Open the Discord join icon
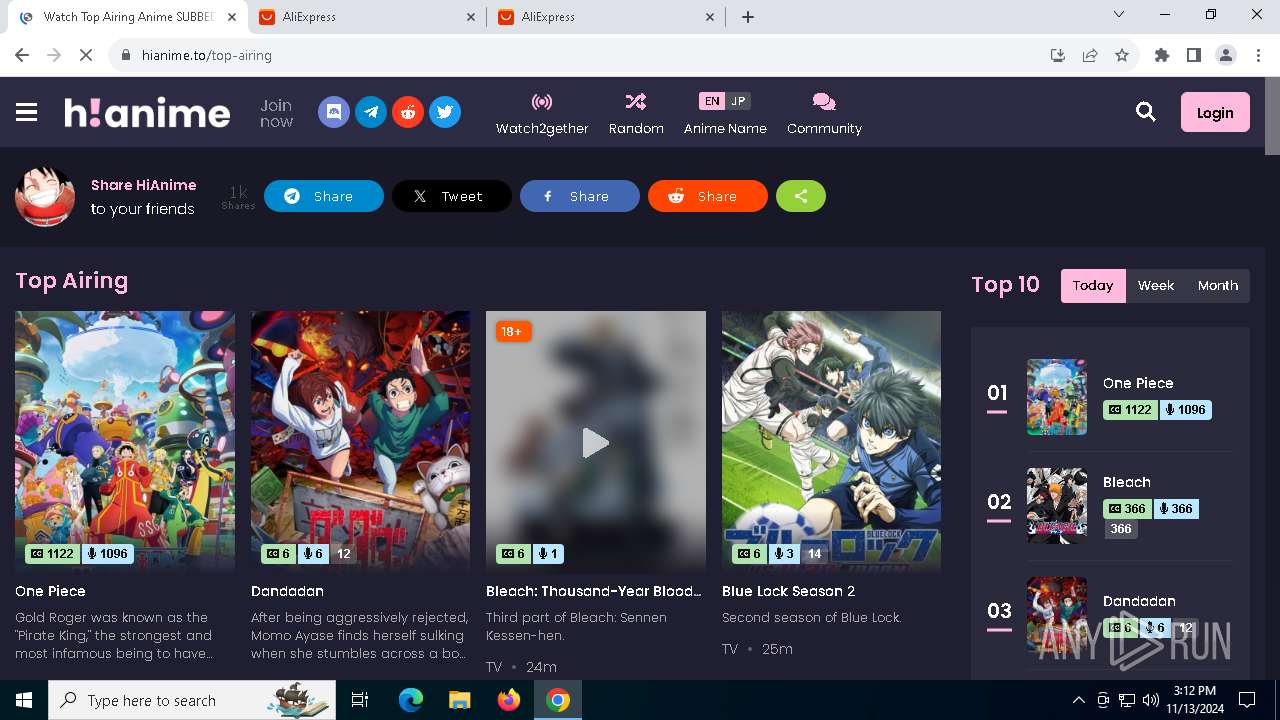This screenshot has height=720, width=1280. tap(334, 112)
